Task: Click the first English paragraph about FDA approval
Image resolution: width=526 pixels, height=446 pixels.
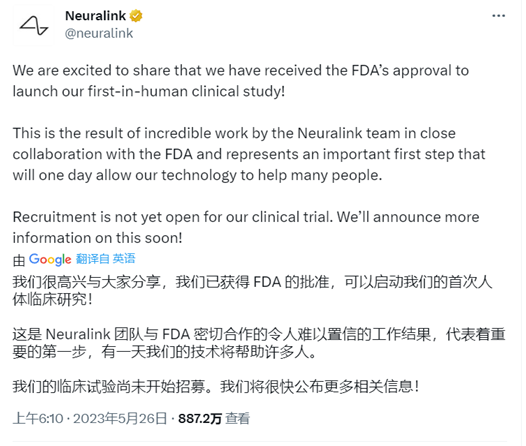Action: pyautogui.click(x=241, y=81)
